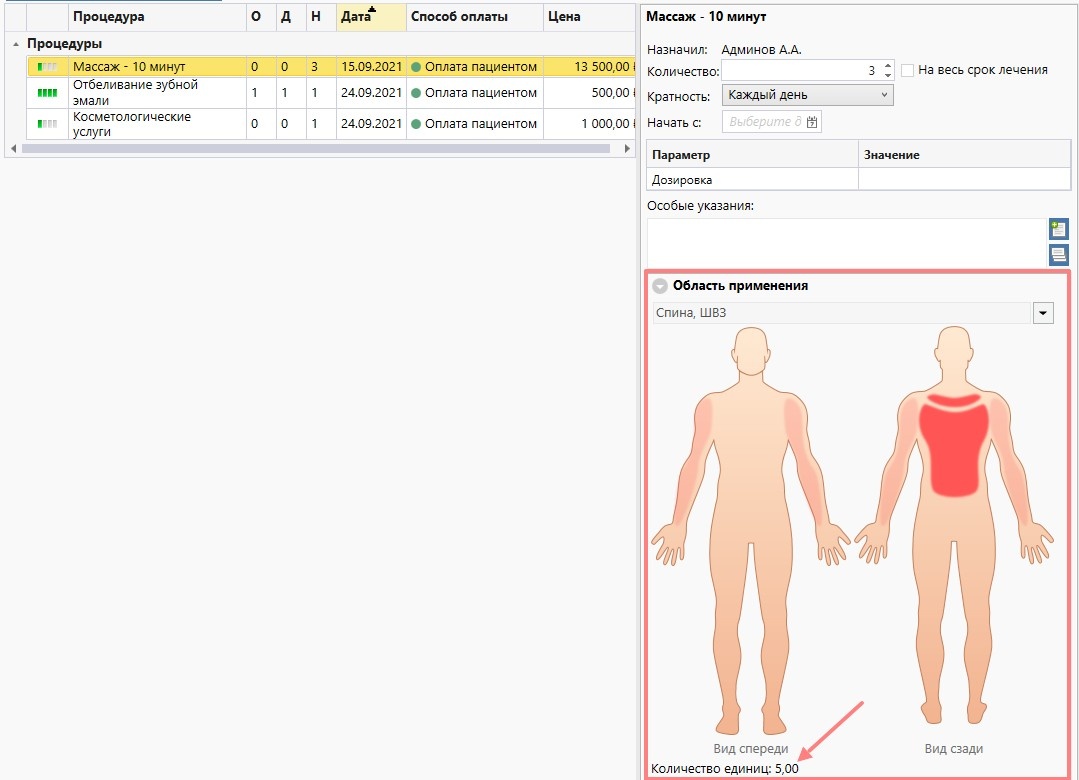
Task: Enable the На весь срок лечения checkbox
Action: click(908, 70)
